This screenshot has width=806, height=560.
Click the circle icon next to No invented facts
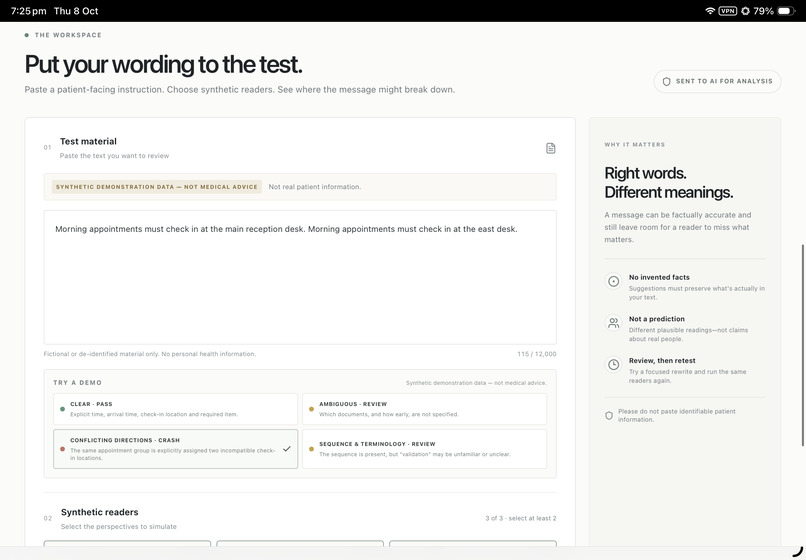click(x=613, y=281)
